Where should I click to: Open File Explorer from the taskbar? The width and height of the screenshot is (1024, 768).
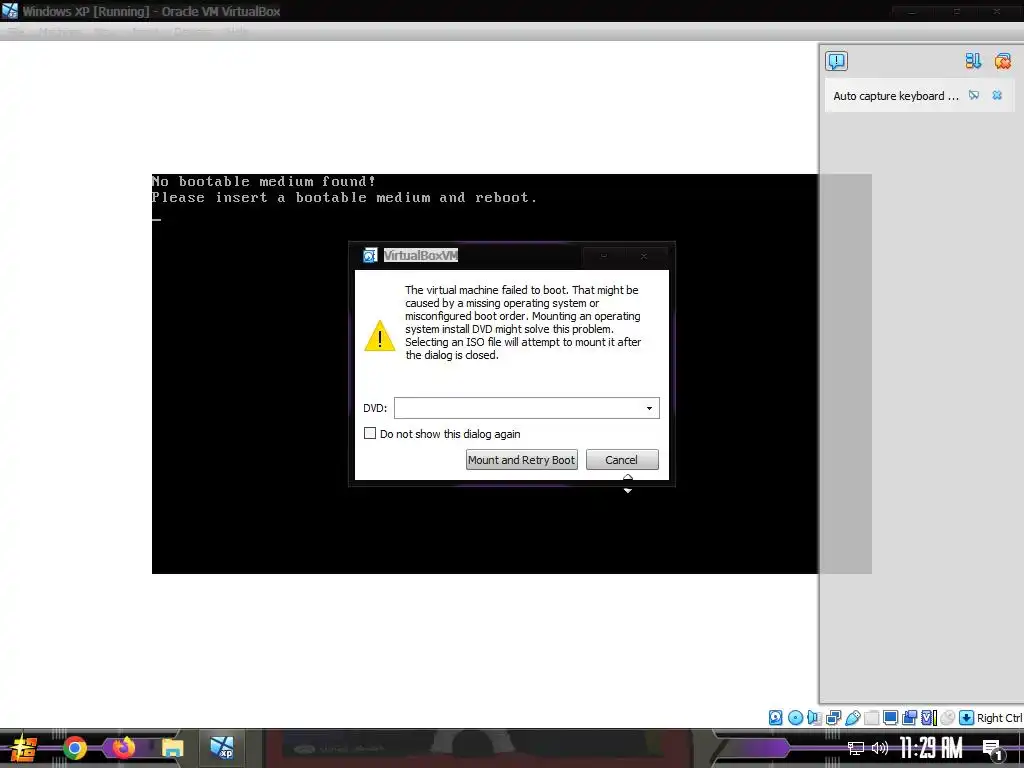(172, 748)
